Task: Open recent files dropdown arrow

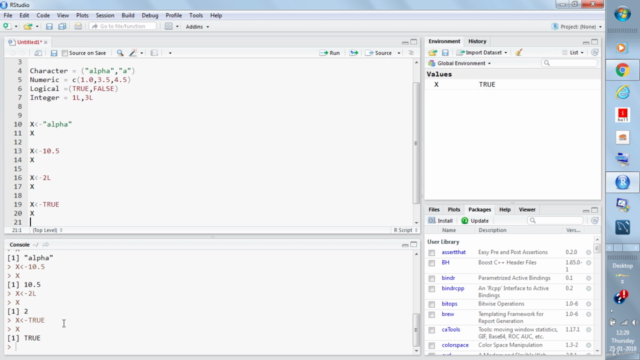Action: point(37,27)
